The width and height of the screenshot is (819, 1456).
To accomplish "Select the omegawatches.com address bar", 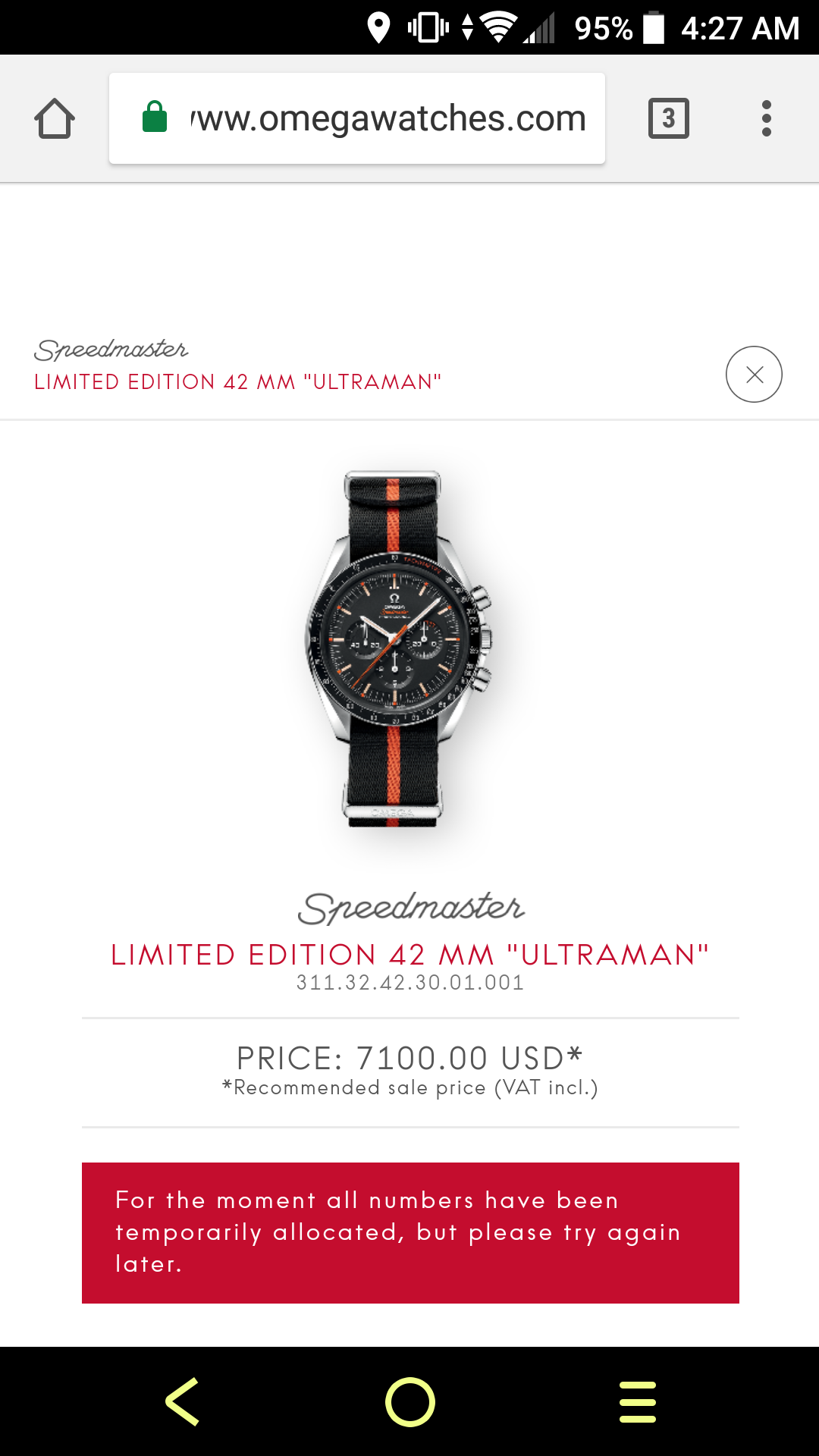I will pyautogui.click(x=357, y=118).
